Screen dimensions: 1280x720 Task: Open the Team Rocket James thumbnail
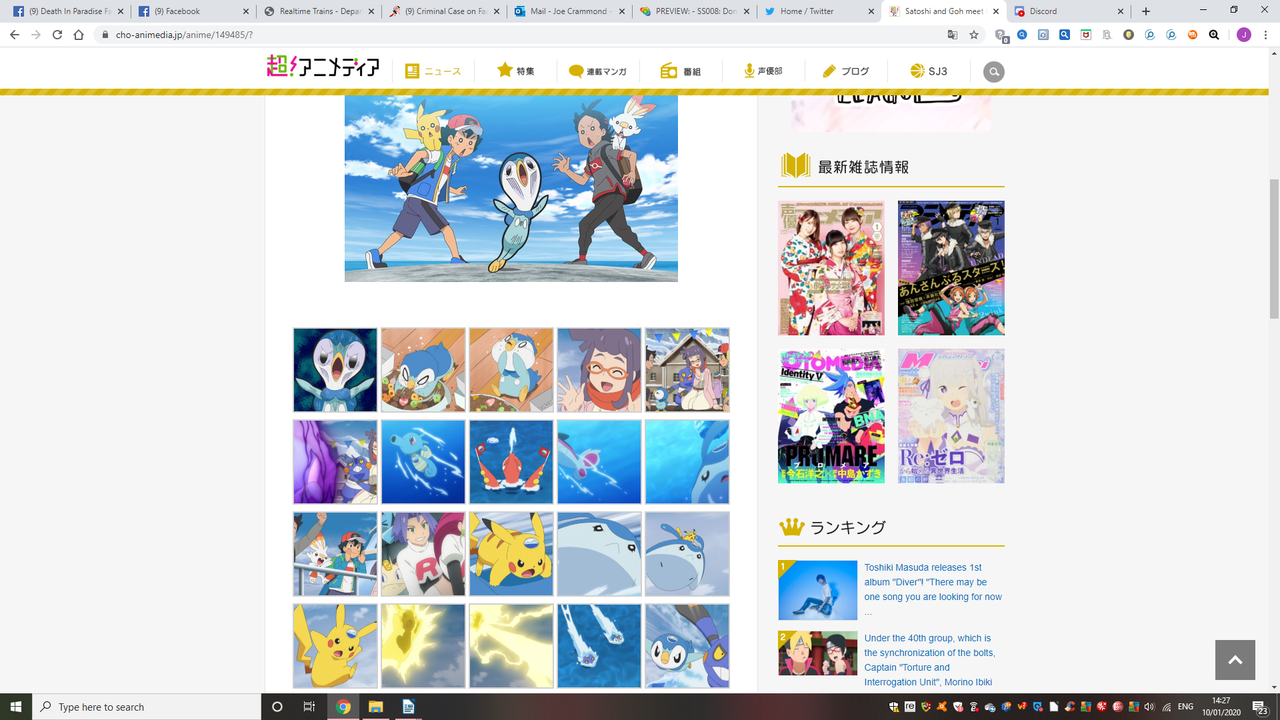[423, 554]
